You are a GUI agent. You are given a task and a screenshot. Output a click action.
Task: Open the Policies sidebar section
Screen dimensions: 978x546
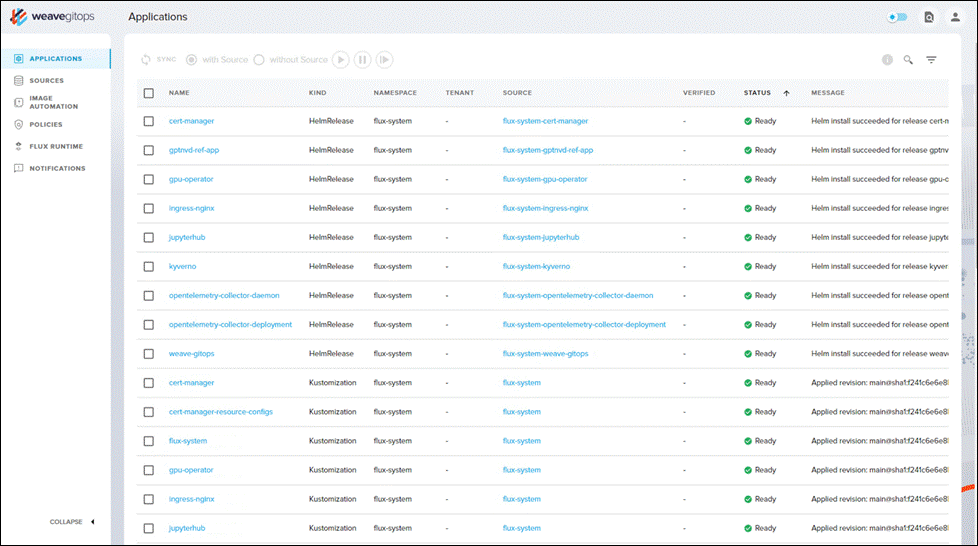[x=46, y=125]
